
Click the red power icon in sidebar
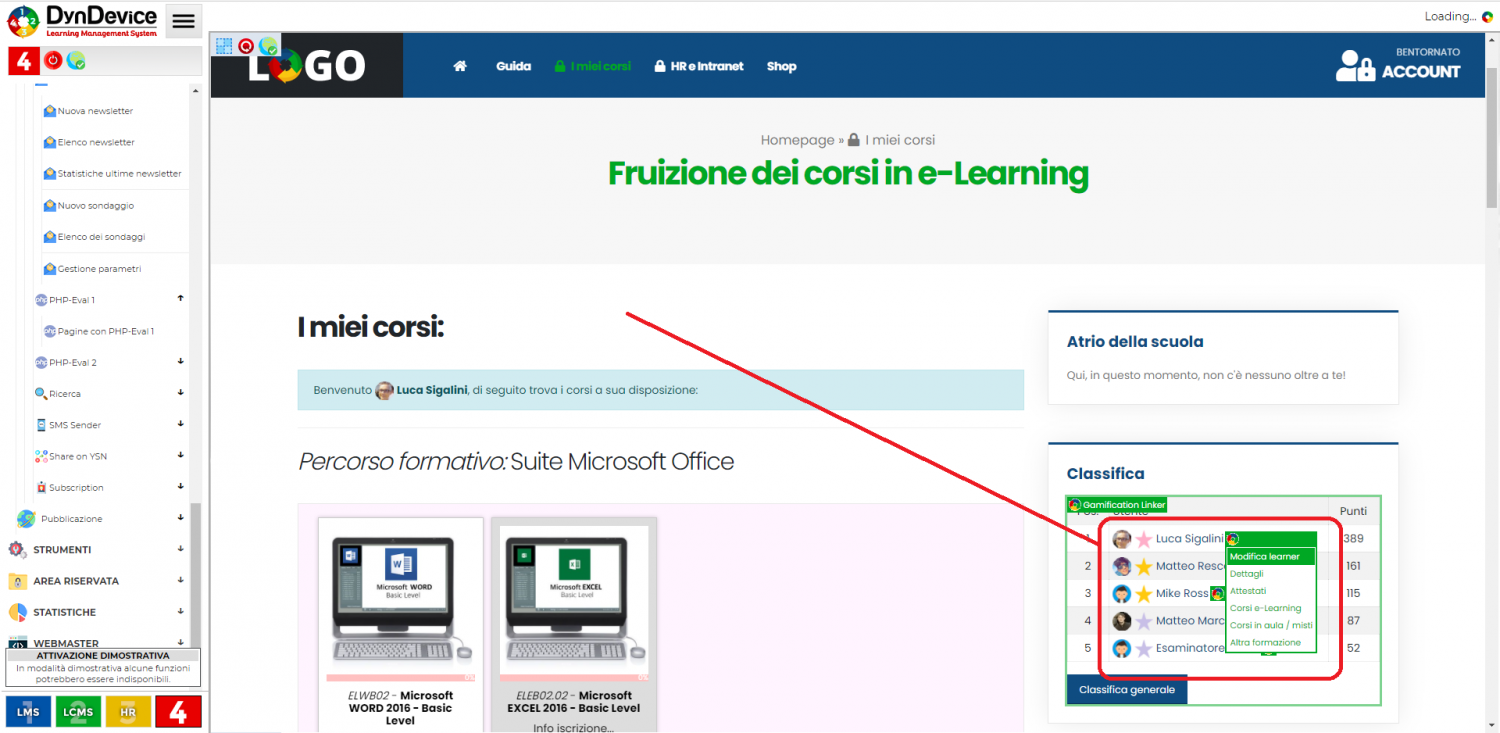(53, 61)
